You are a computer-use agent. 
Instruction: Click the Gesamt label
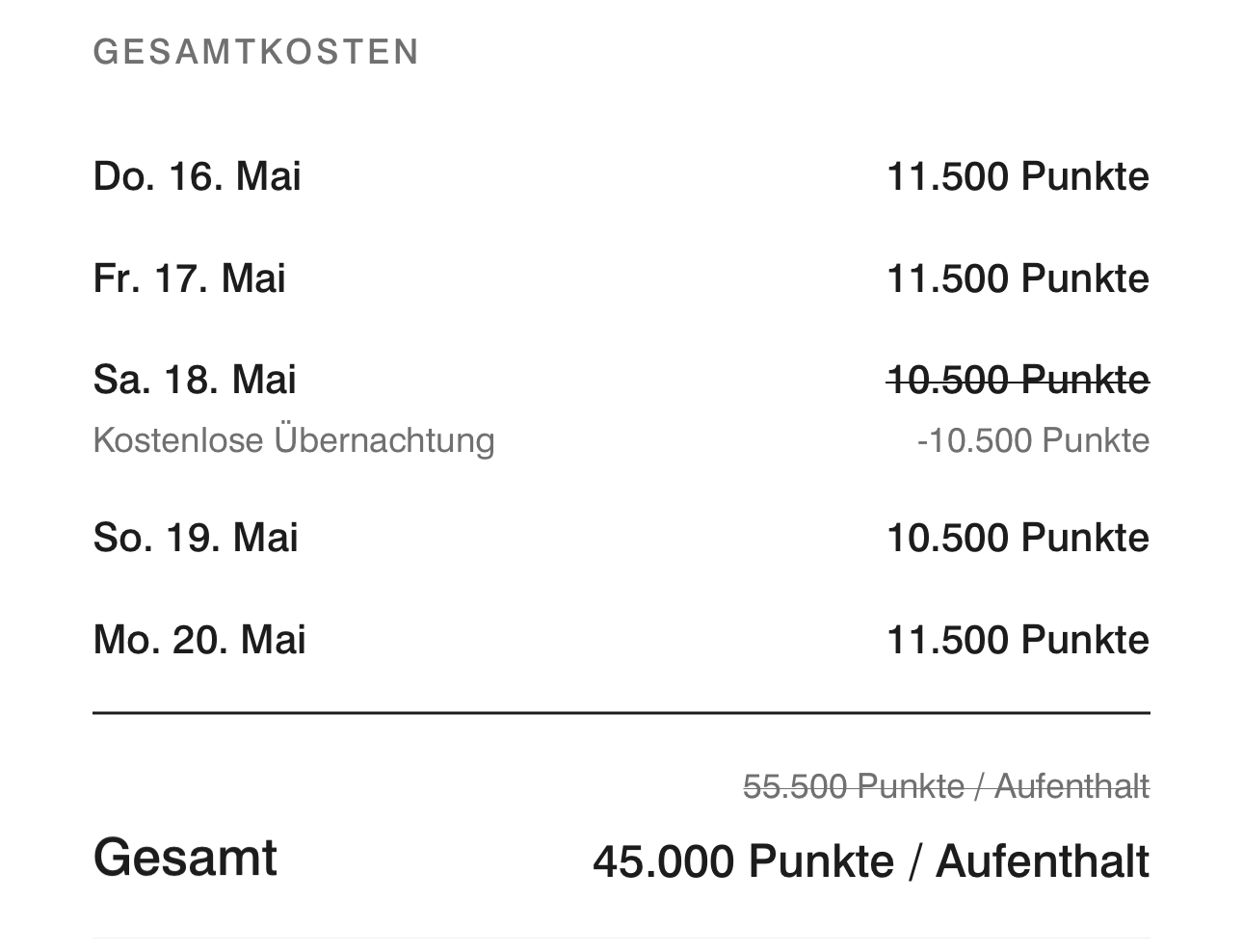[x=185, y=857]
